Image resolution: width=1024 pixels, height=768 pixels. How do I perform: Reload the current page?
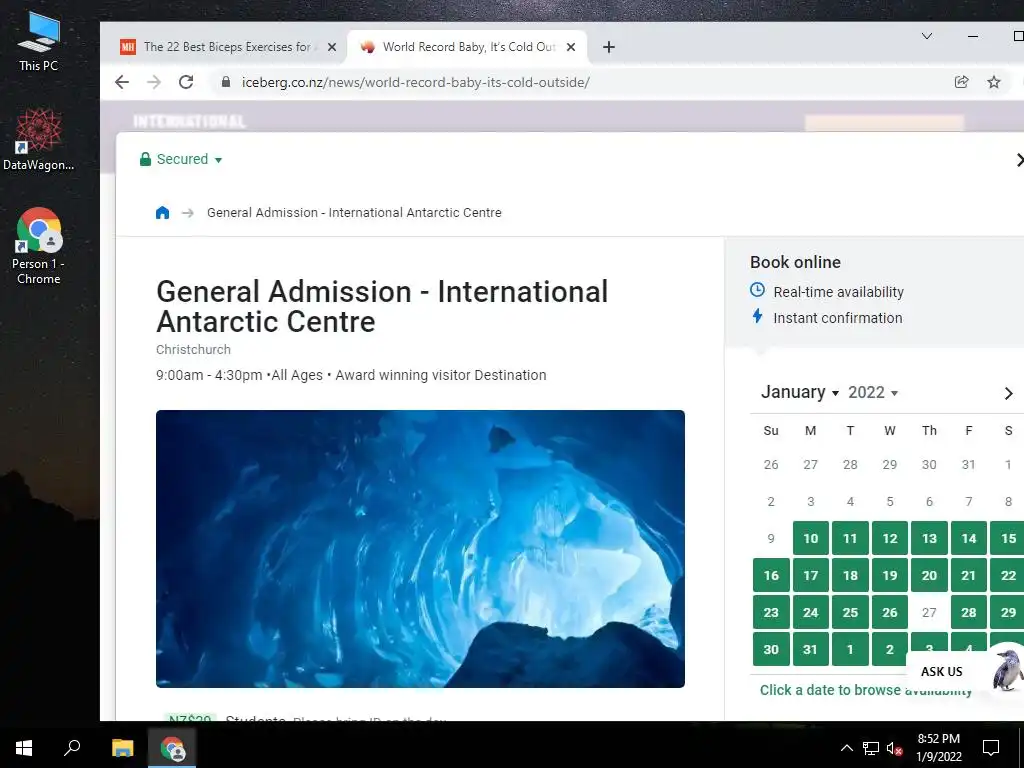(x=186, y=82)
